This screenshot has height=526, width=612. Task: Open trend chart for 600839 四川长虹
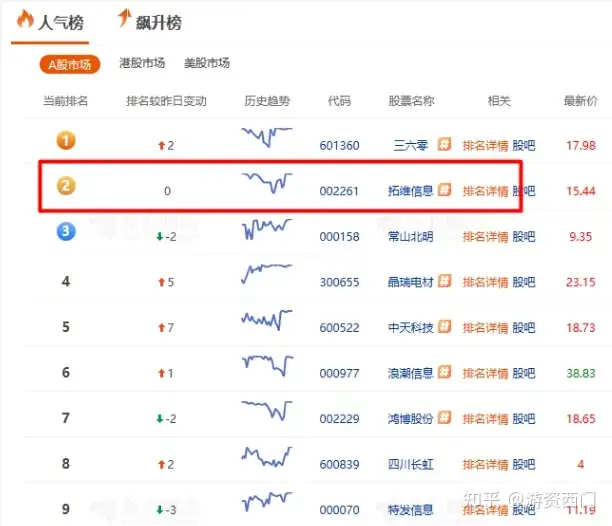[267, 457]
